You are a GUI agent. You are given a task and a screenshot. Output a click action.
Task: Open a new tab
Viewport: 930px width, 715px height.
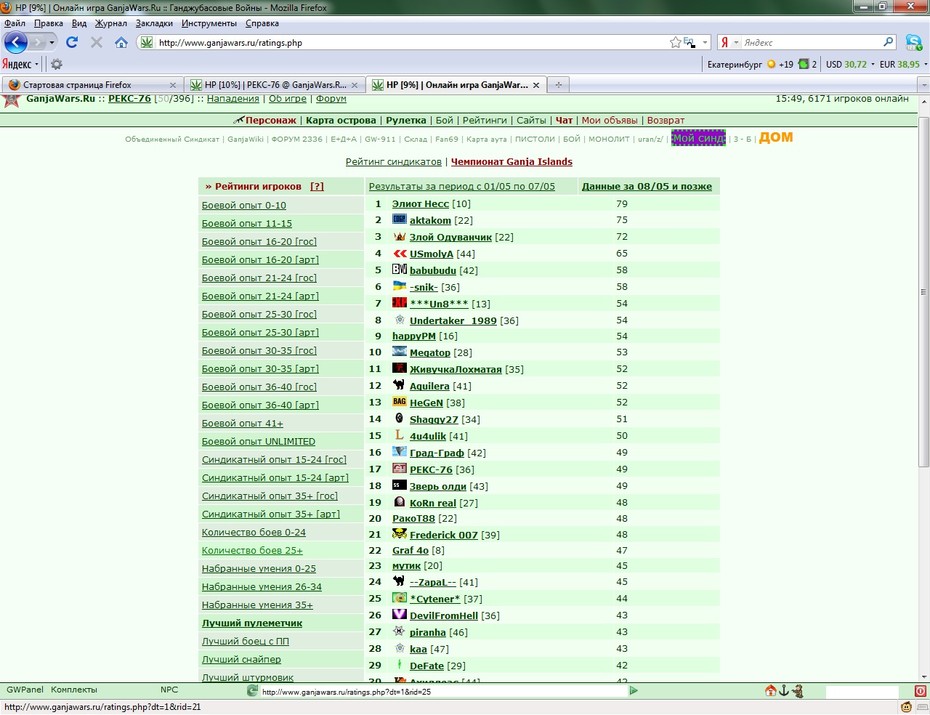click(558, 85)
